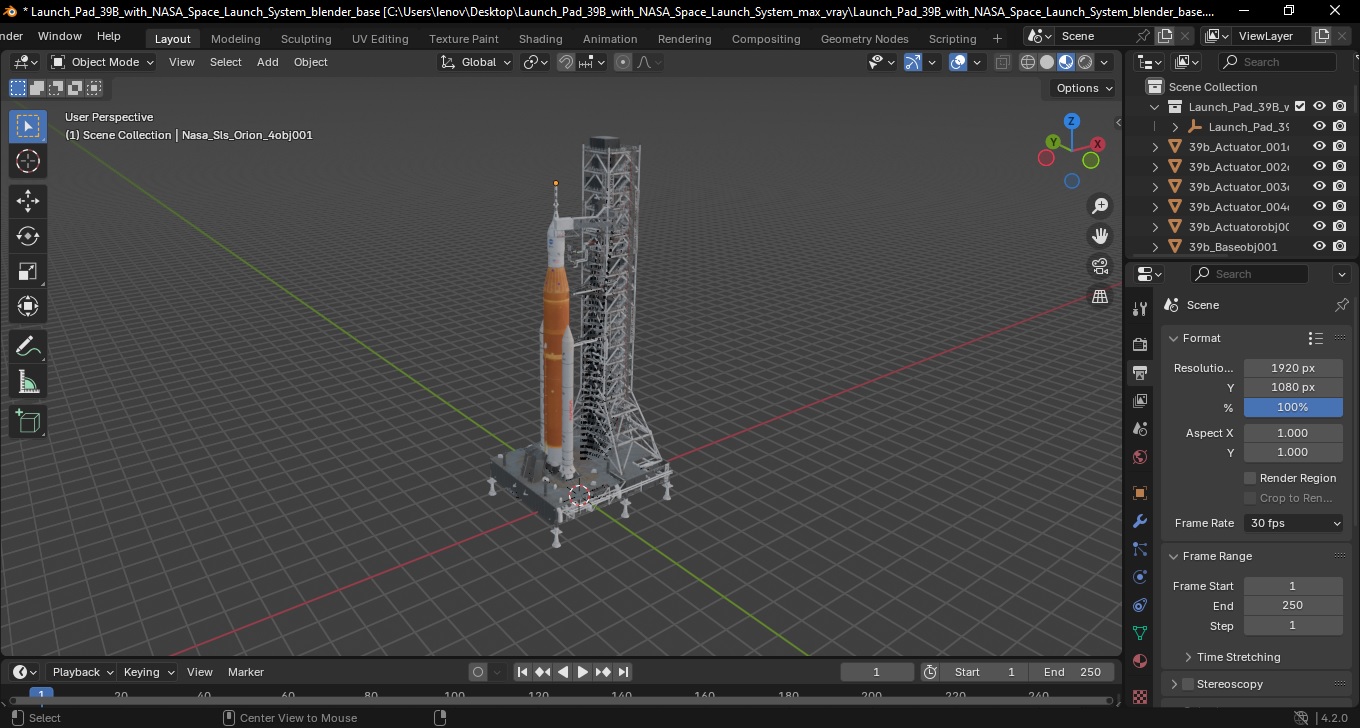Image resolution: width=1360 pixels, height=728 pixels.
Task: Open the Object Mode dropdown
Action: click(103, 62)
